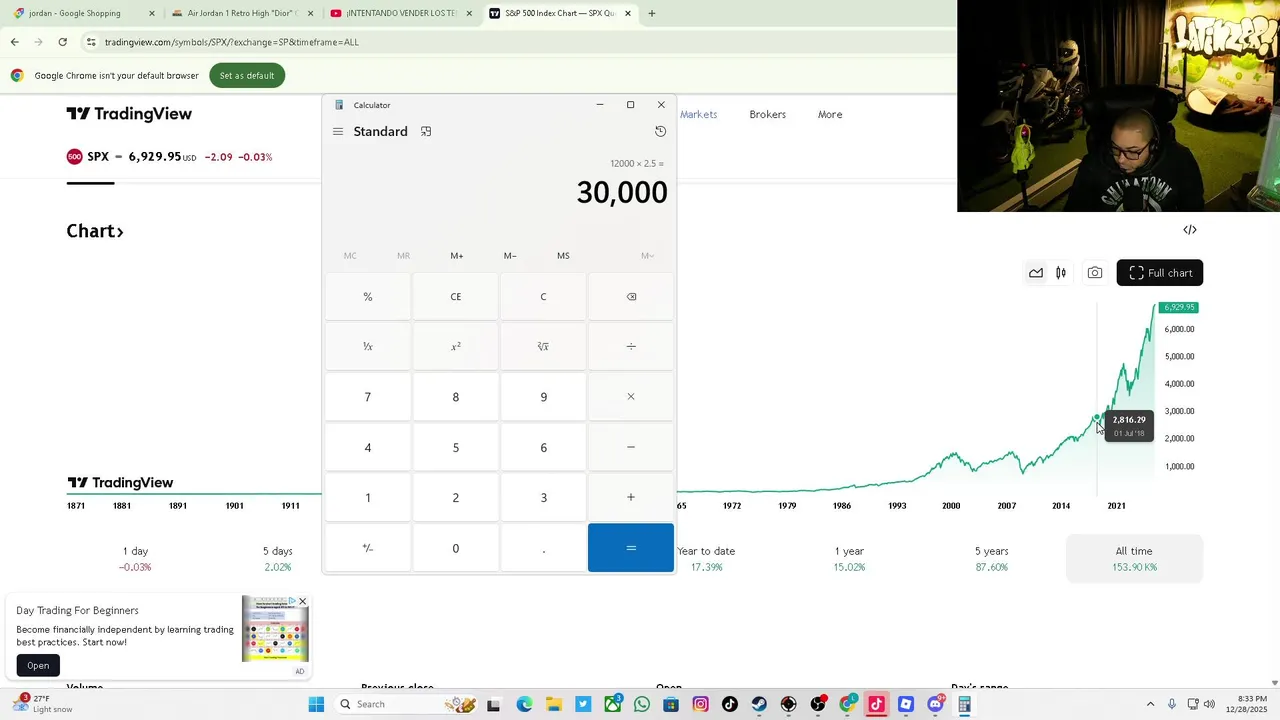Click digit 7 on Calculator keypad
Viewport: 1280px width, 720px height.
point(368,396)
